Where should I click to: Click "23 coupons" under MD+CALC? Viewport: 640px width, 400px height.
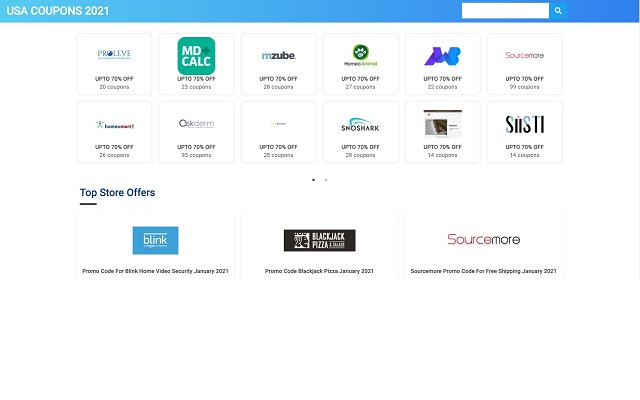[x=196, y=87]
